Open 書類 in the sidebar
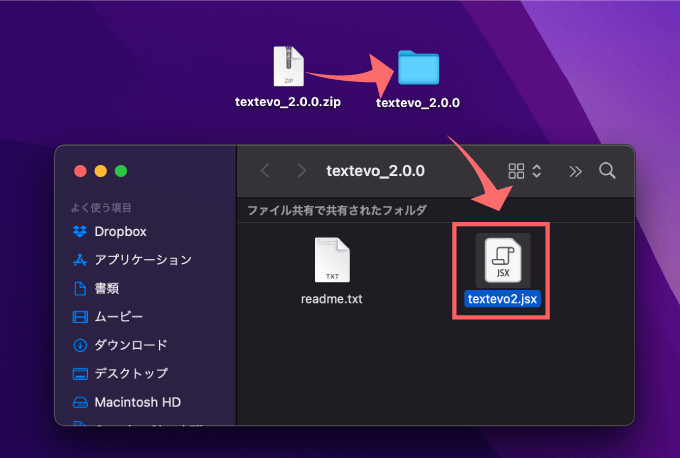Screen dimensions: 680x458 coord(96,288)
